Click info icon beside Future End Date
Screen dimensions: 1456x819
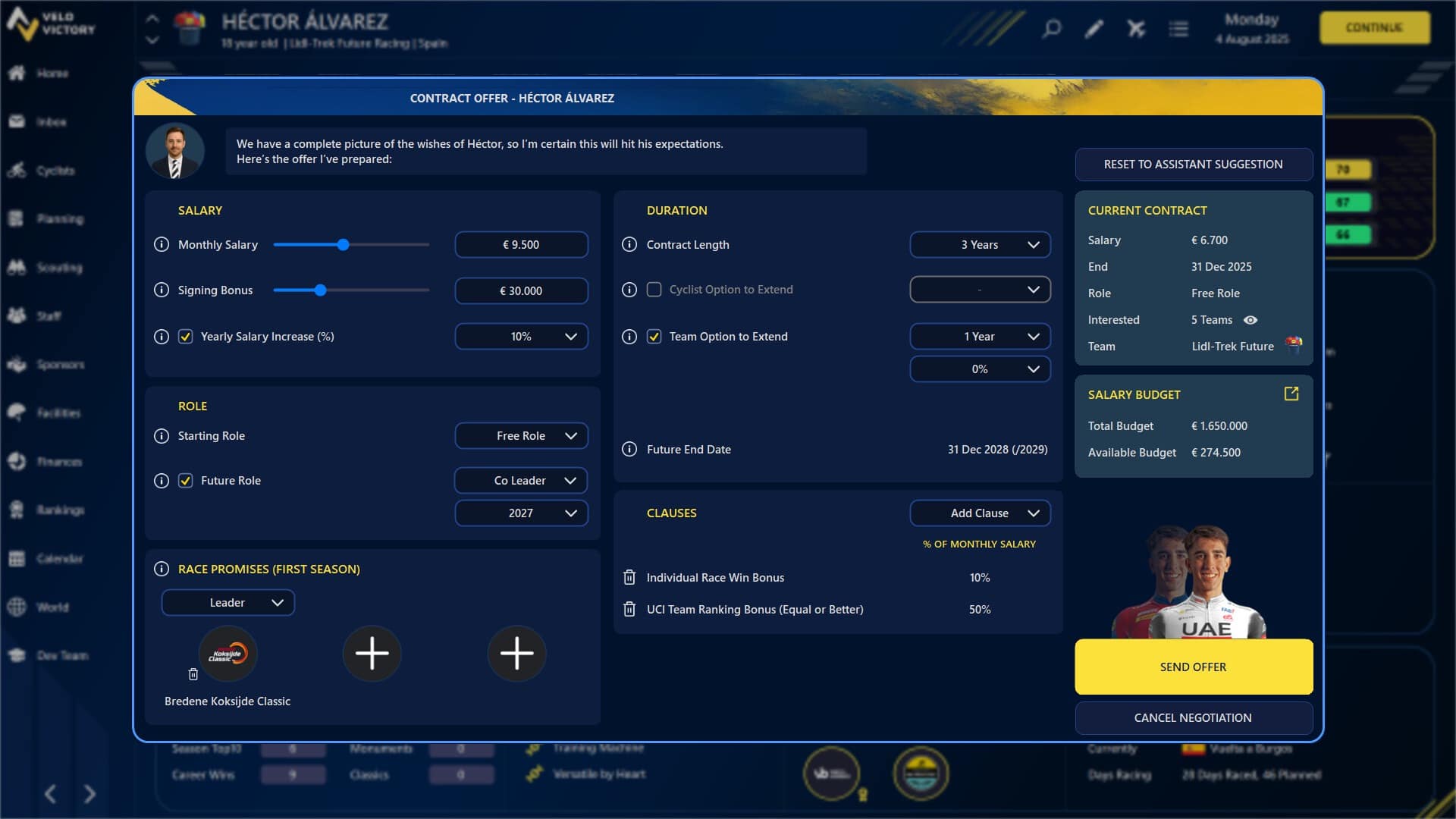click(x=629, y=450)
